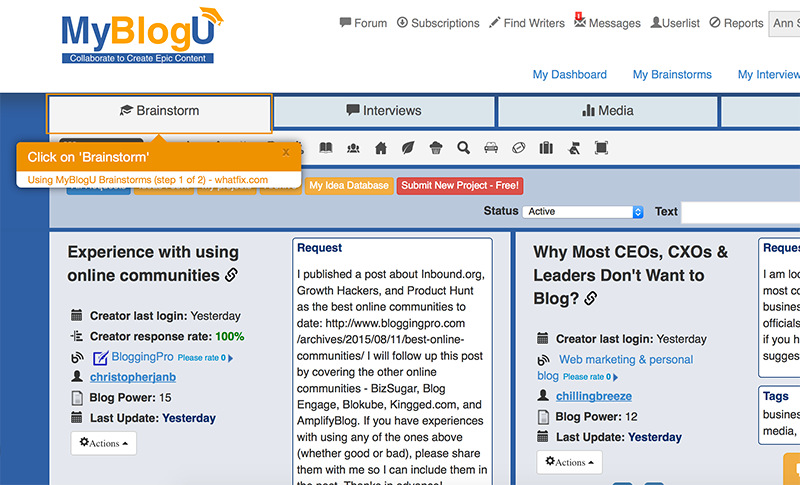
Task: Expand Actions menu for CEOs blog project
Action: click(x=569, y=462)
